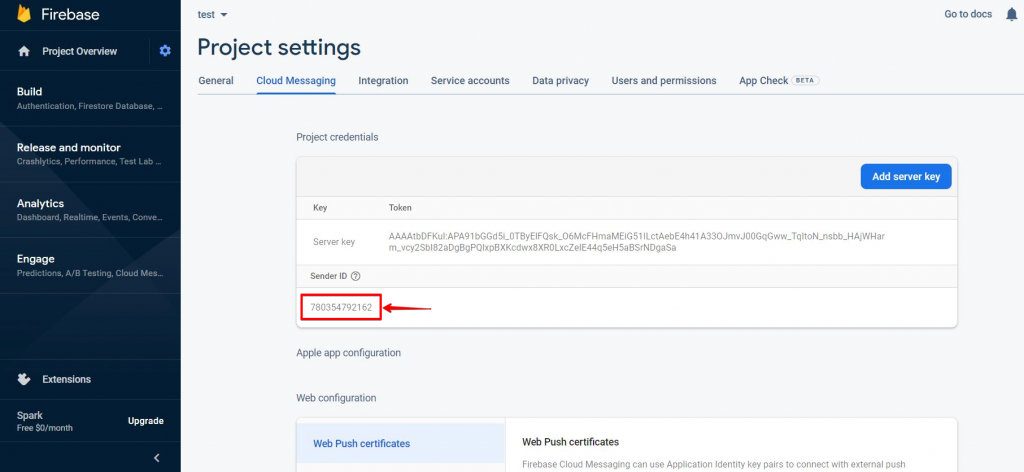The width and height of the screenshot is (1024, 472).
Task: Click the Firebase flame logo
Action: tap(24, 14)
